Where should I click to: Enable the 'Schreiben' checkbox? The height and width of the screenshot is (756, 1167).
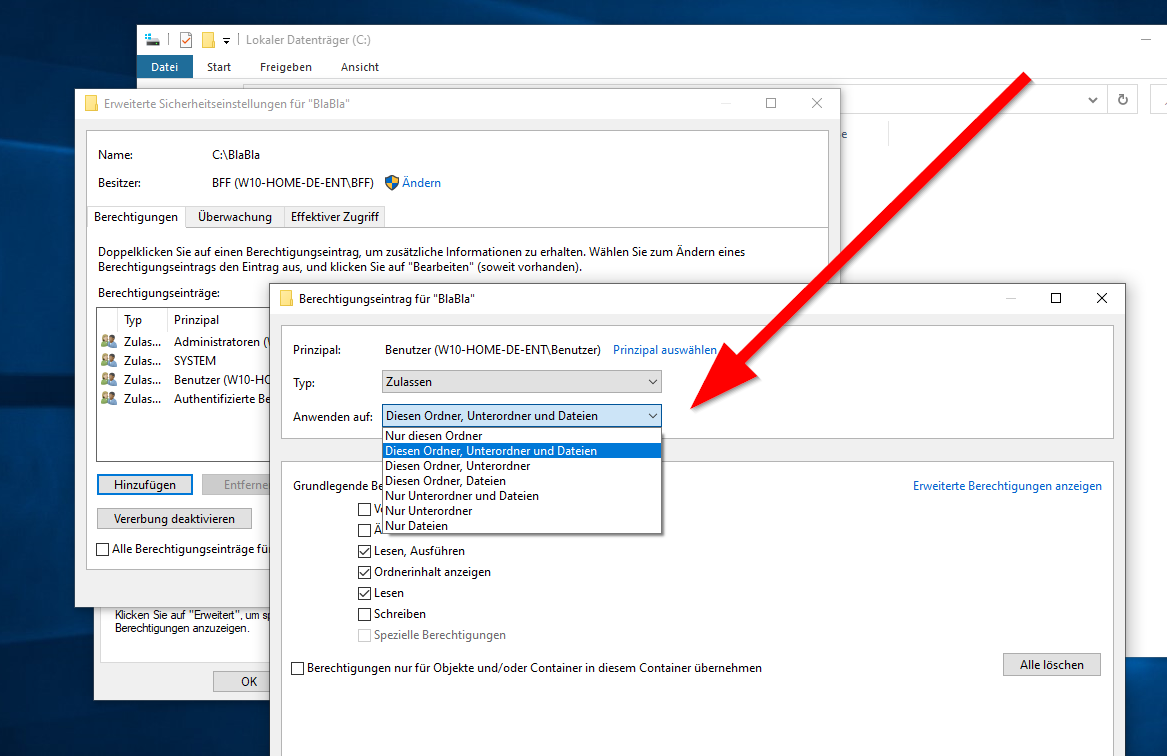(365, 614)
